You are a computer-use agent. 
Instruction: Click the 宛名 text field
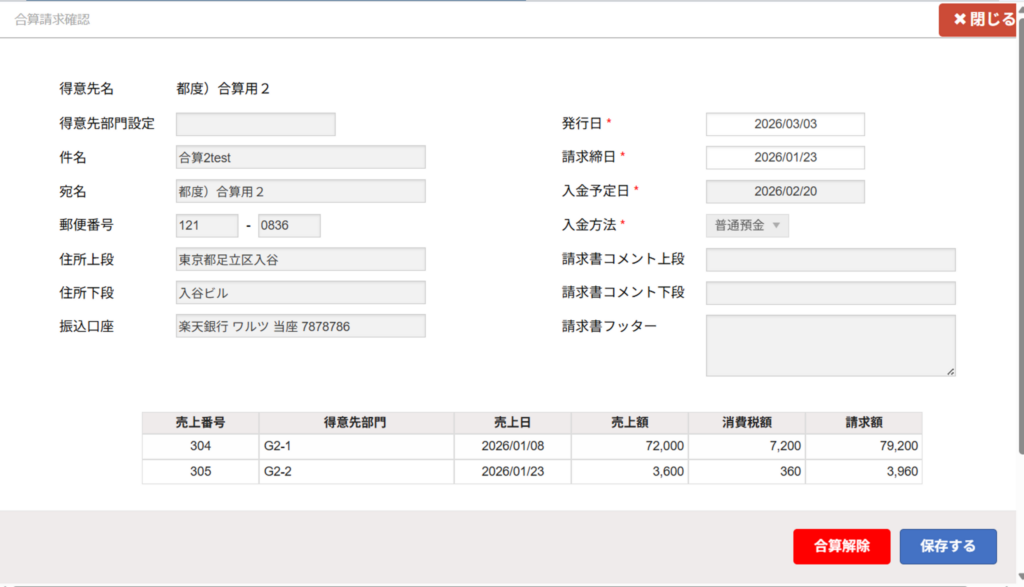pos(300,191)
